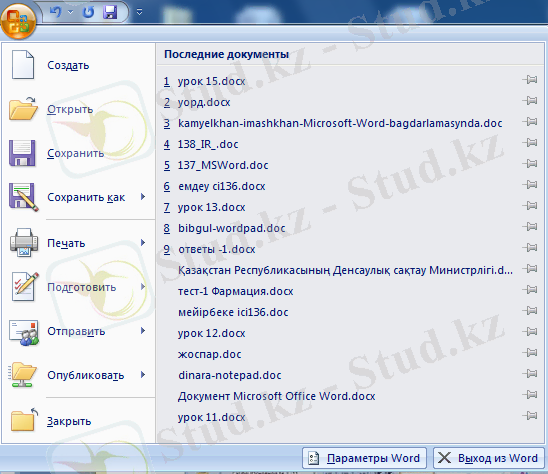The height and width of the screenshot is (474, 548).
Task: Open recent file тест-1 Фармация.docx
Action: pos(235,291)
